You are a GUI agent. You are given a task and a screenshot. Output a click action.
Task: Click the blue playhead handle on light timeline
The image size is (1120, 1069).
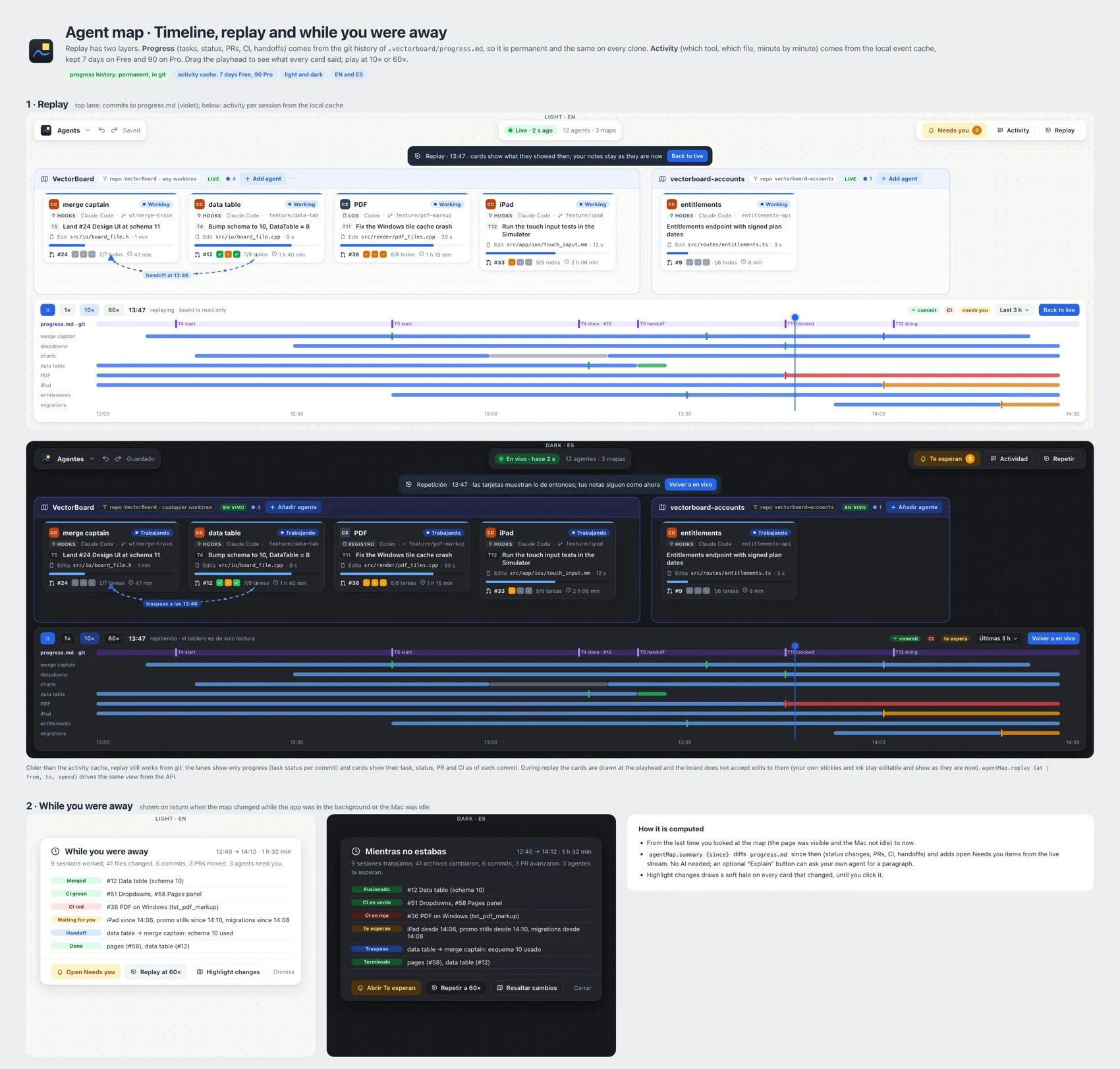click(795, 317)
